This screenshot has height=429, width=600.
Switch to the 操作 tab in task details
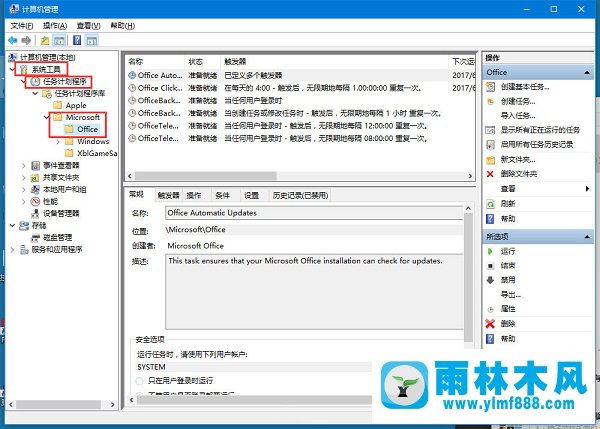click(x=194, y=196)
